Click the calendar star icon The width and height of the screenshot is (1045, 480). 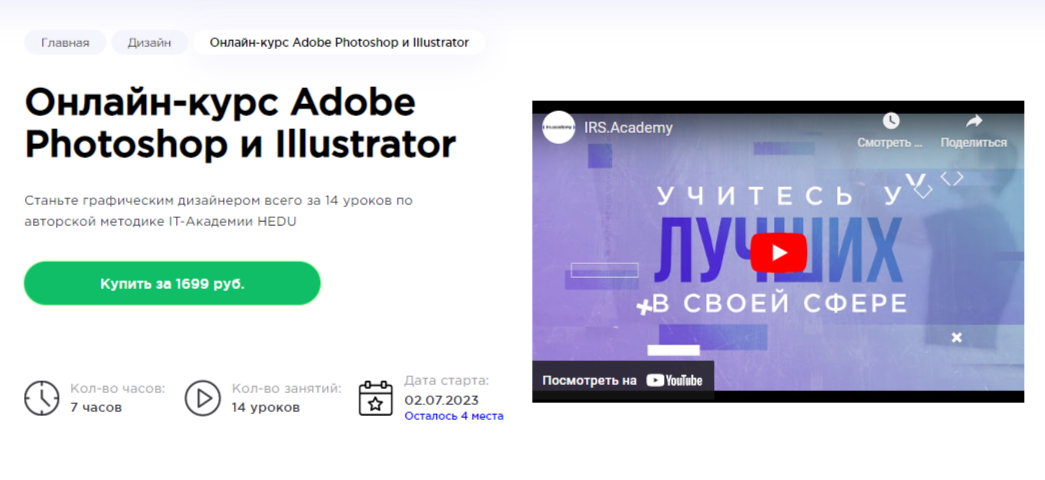(376, 399)
